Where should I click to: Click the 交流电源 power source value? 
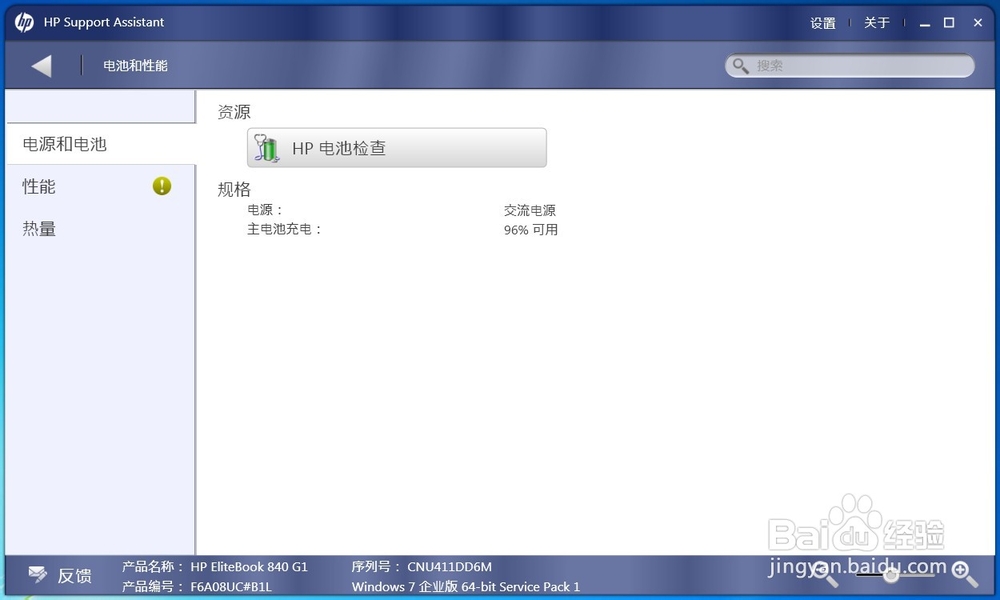pos(529,210)
